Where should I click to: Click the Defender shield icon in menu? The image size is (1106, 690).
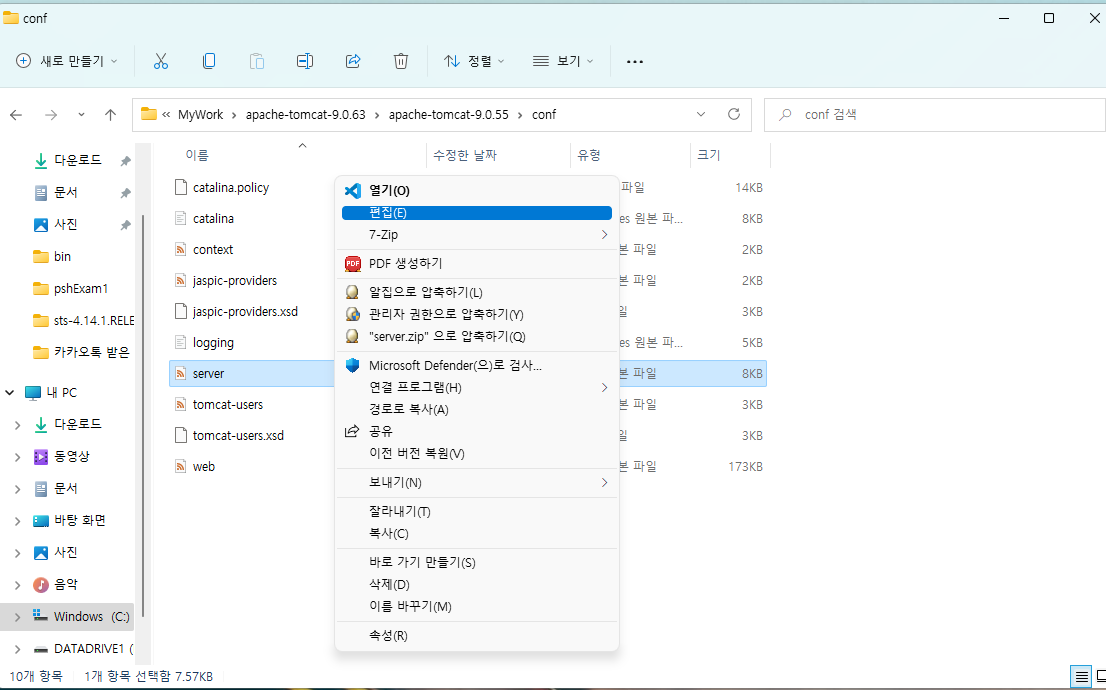tap(353, 365)
